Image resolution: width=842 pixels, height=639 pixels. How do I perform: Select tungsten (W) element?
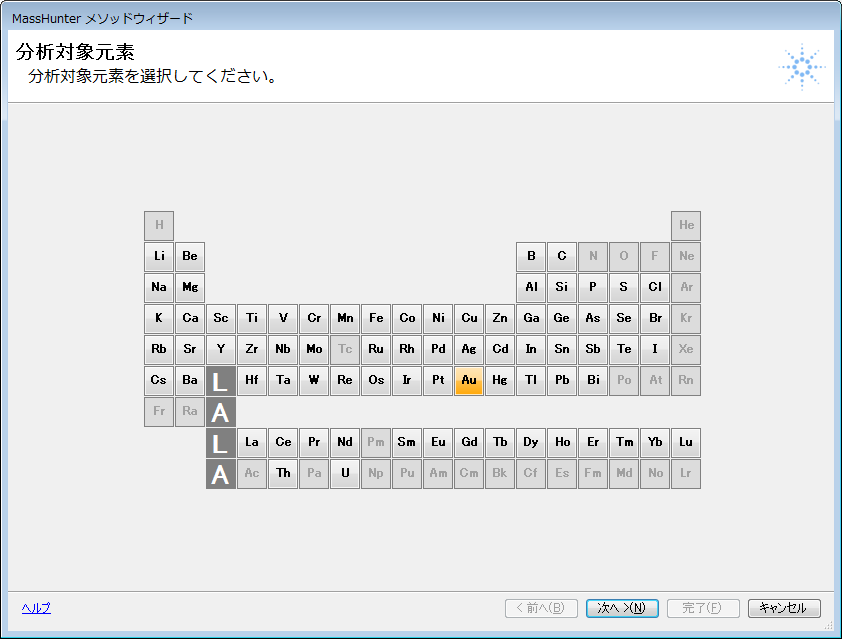click(314, 381)
